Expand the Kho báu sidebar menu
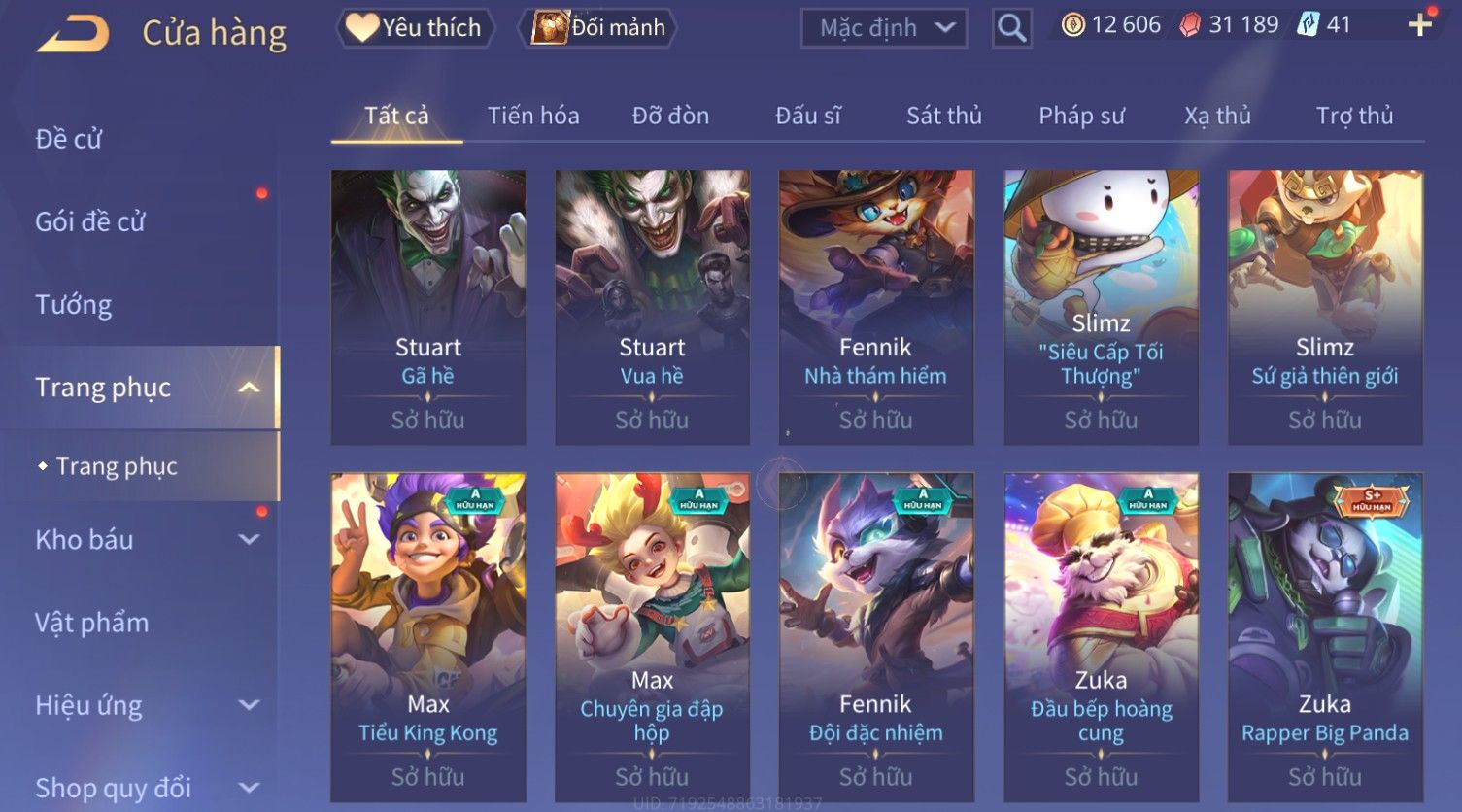The image size is (1462, 812). (x=250, y=540)
